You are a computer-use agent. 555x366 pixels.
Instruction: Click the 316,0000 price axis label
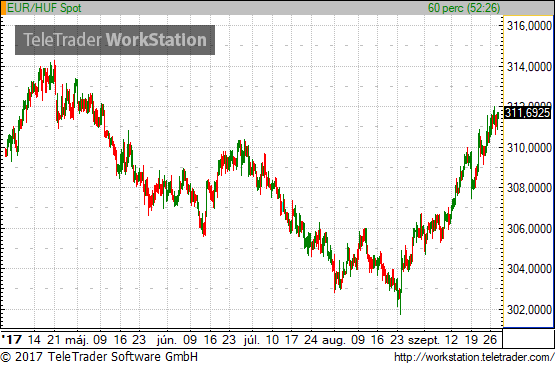(x=529, y=26)
